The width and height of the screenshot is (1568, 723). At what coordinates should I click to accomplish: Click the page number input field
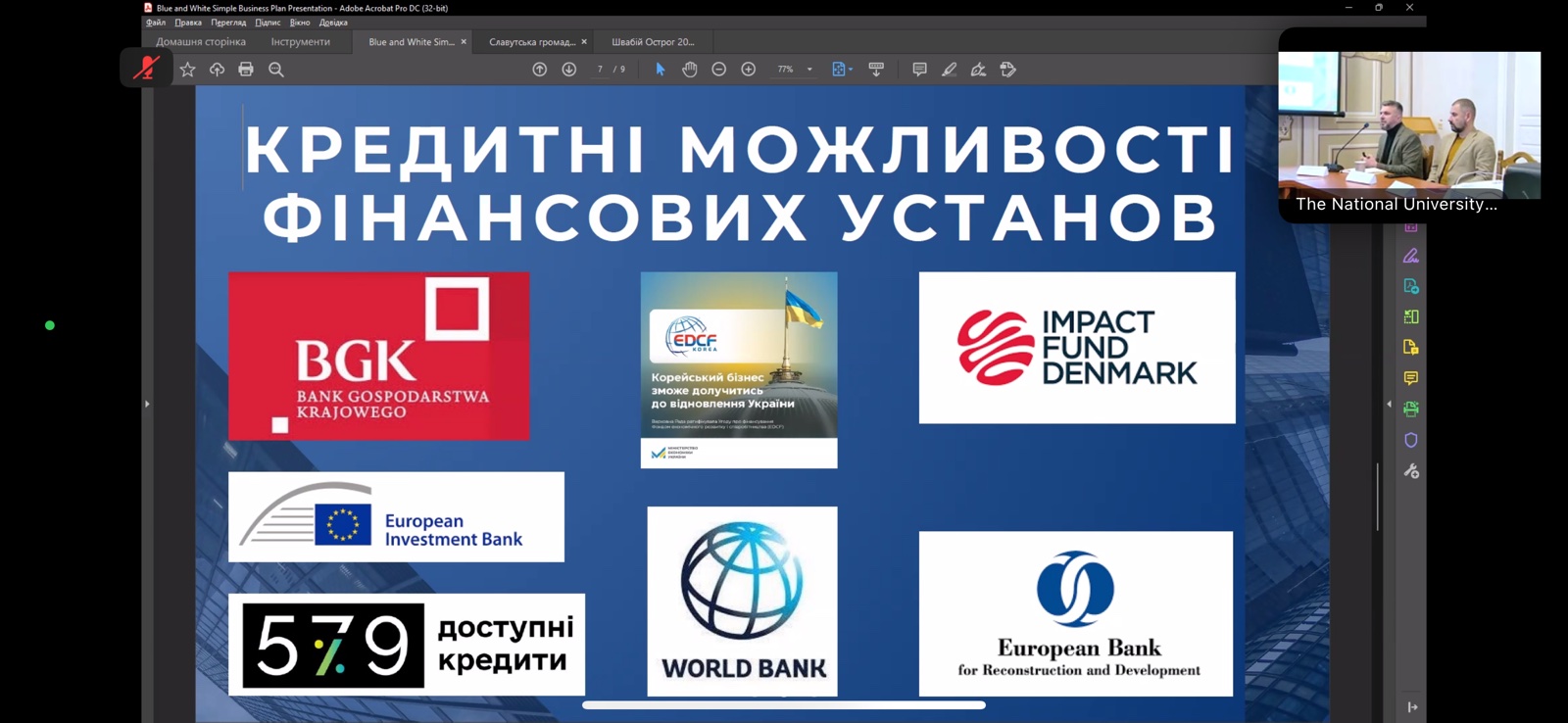point(600,70)
